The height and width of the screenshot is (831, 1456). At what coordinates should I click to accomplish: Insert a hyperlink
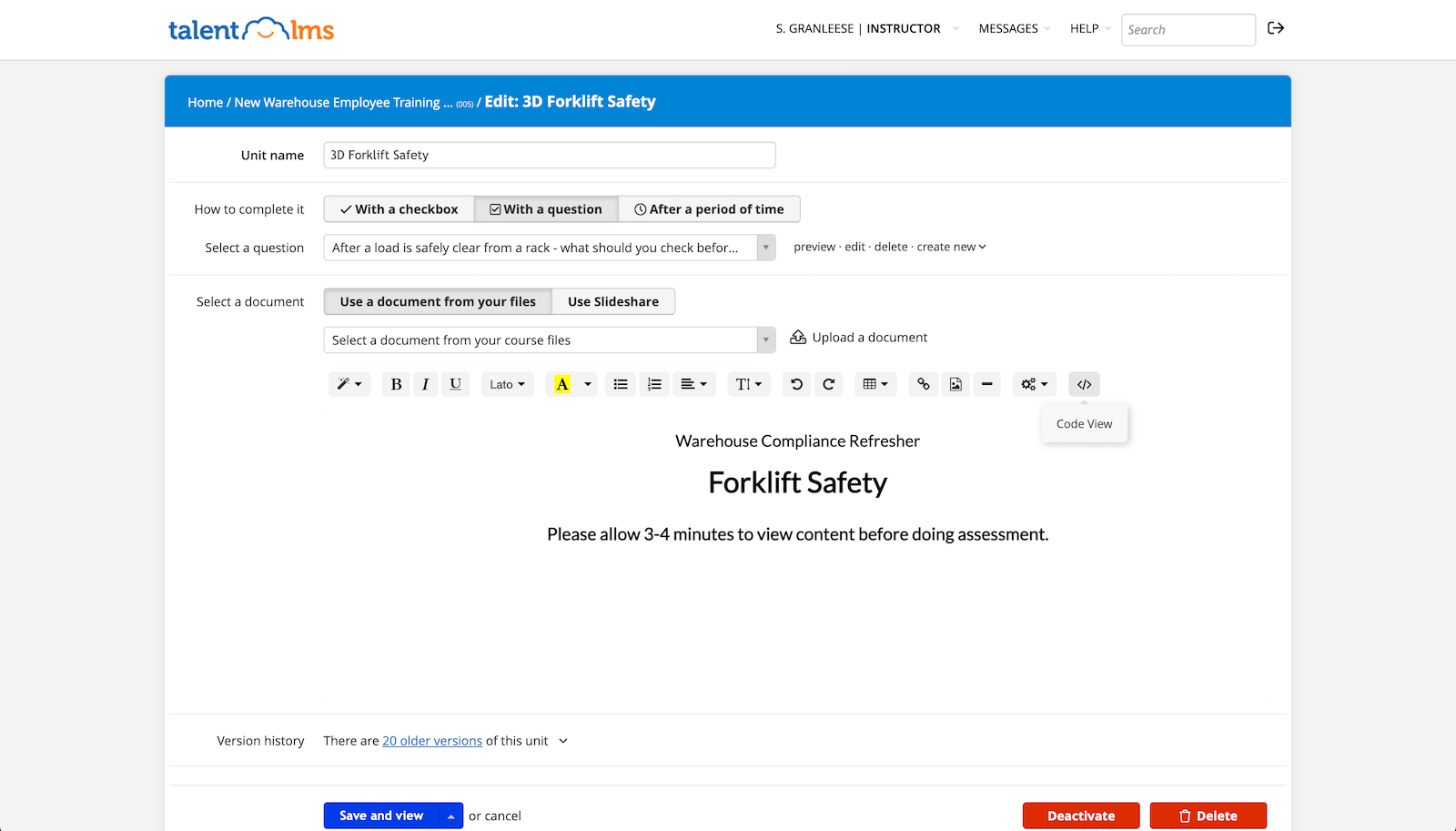[924, 384]
